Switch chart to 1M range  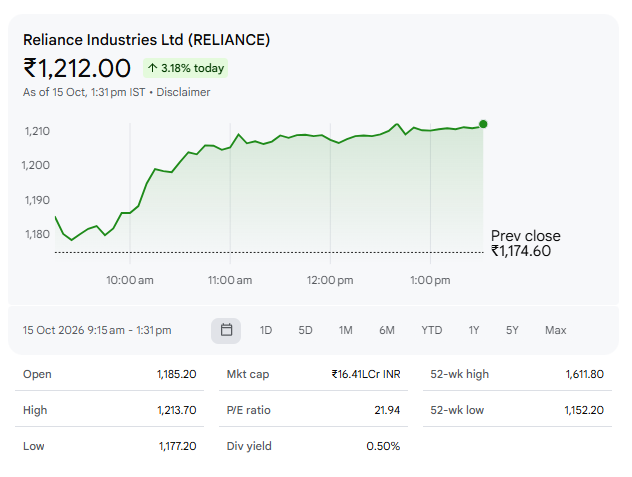(345, 330)
